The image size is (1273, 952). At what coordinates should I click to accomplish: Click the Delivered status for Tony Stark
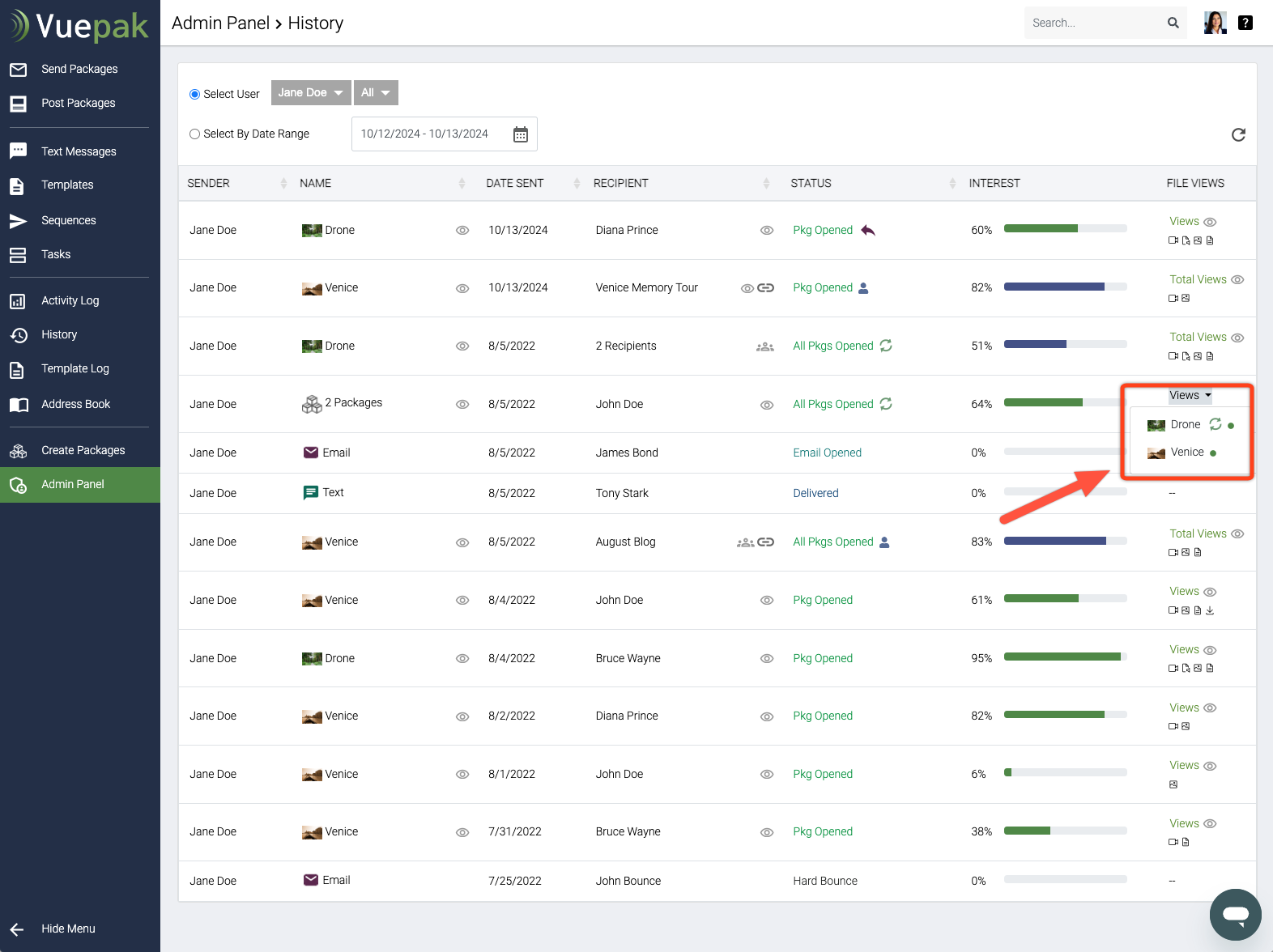coord(815,494)
